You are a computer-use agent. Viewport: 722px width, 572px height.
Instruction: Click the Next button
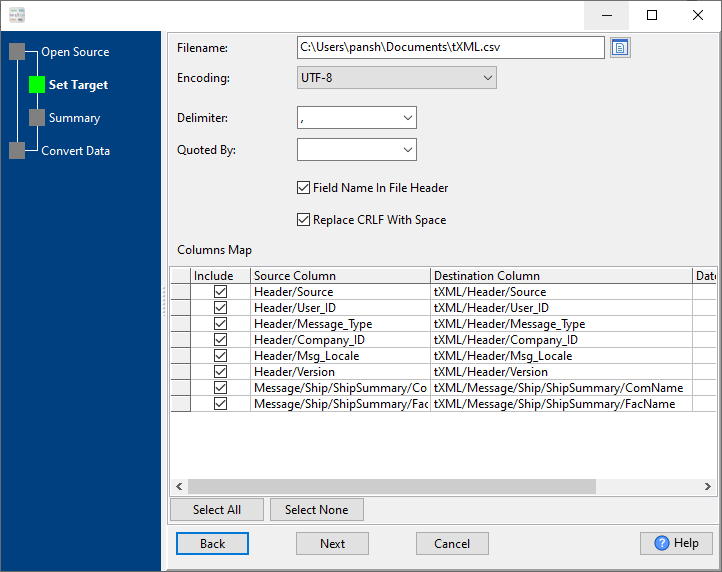332,543
